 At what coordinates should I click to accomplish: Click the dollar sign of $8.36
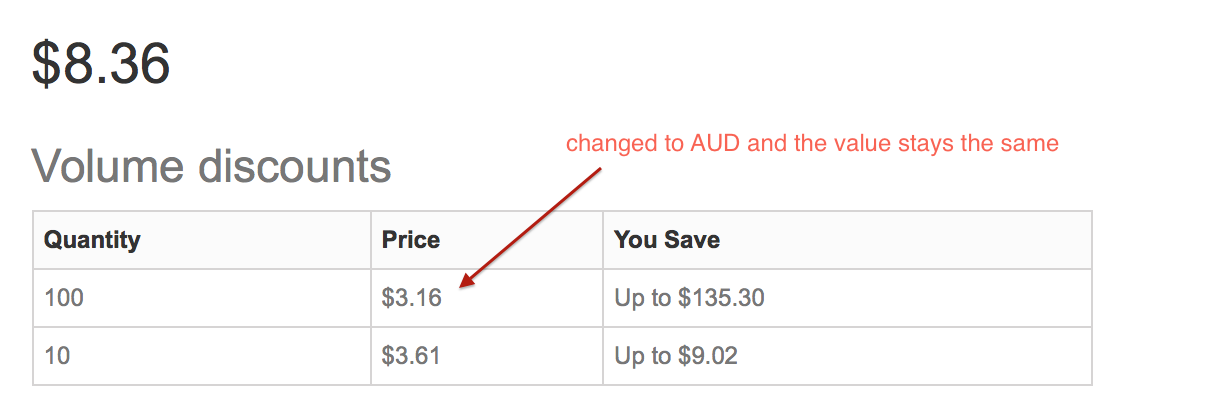(46, 64)
